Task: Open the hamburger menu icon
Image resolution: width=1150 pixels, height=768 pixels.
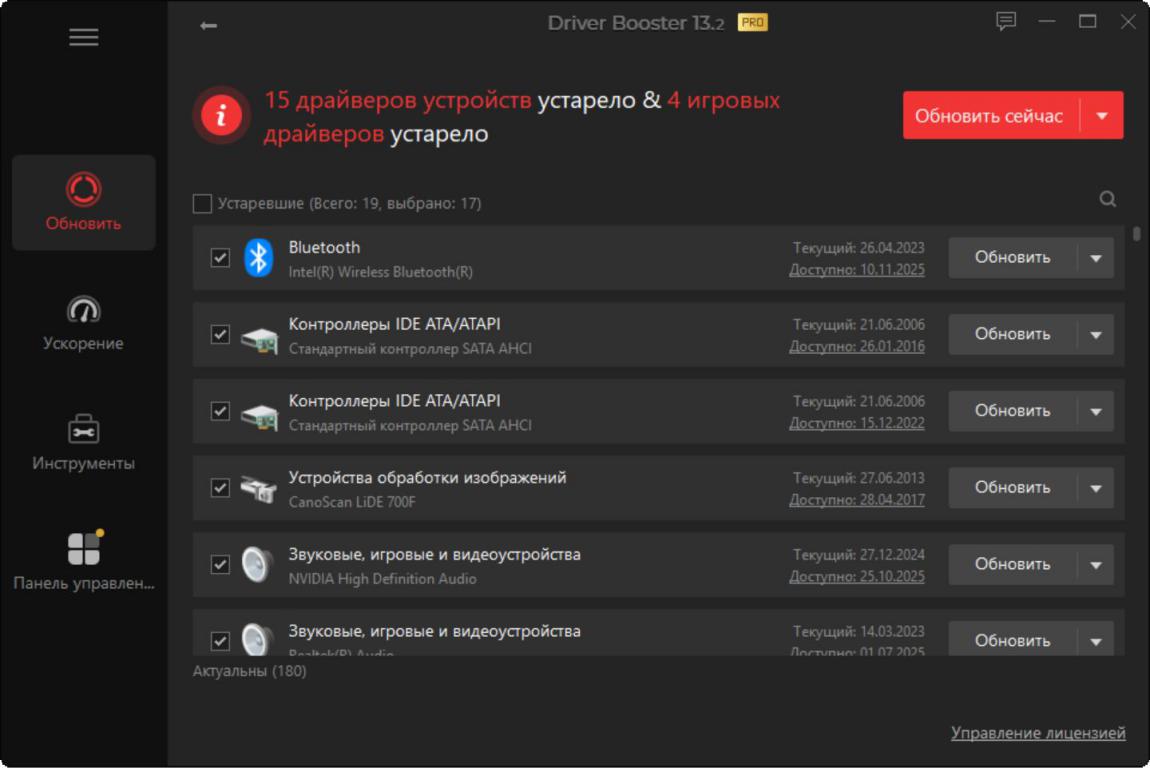Action: [83, 38]
